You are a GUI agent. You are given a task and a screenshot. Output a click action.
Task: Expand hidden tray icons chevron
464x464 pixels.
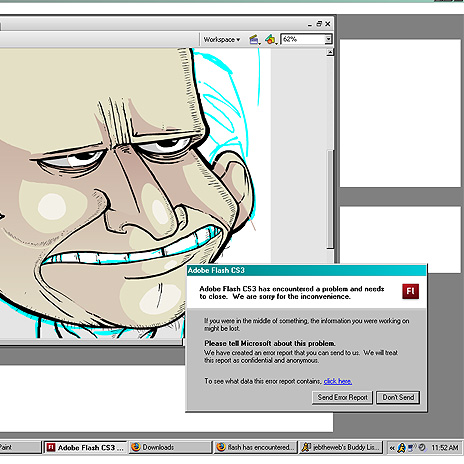click(x=392, y=448)
